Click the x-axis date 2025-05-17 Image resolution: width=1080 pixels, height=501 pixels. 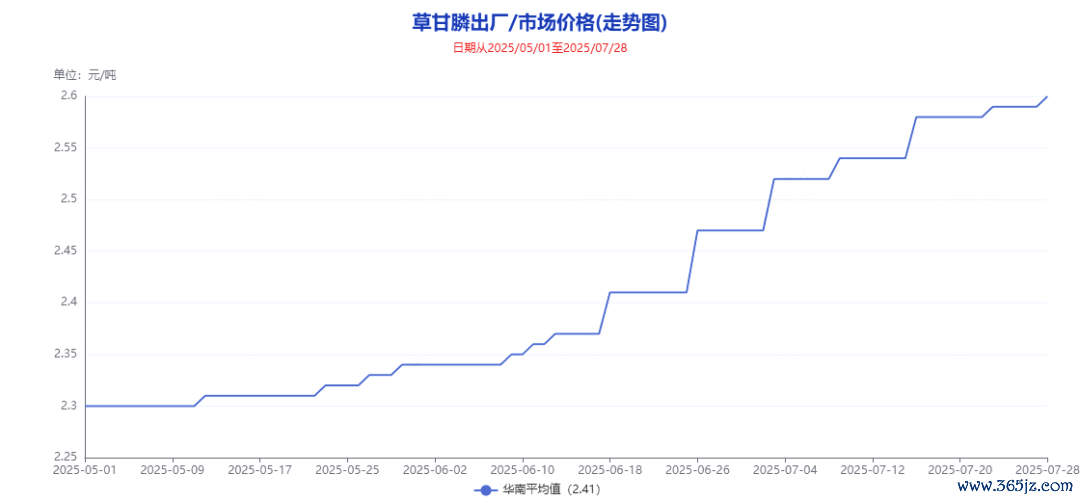(x=260, y=469)
